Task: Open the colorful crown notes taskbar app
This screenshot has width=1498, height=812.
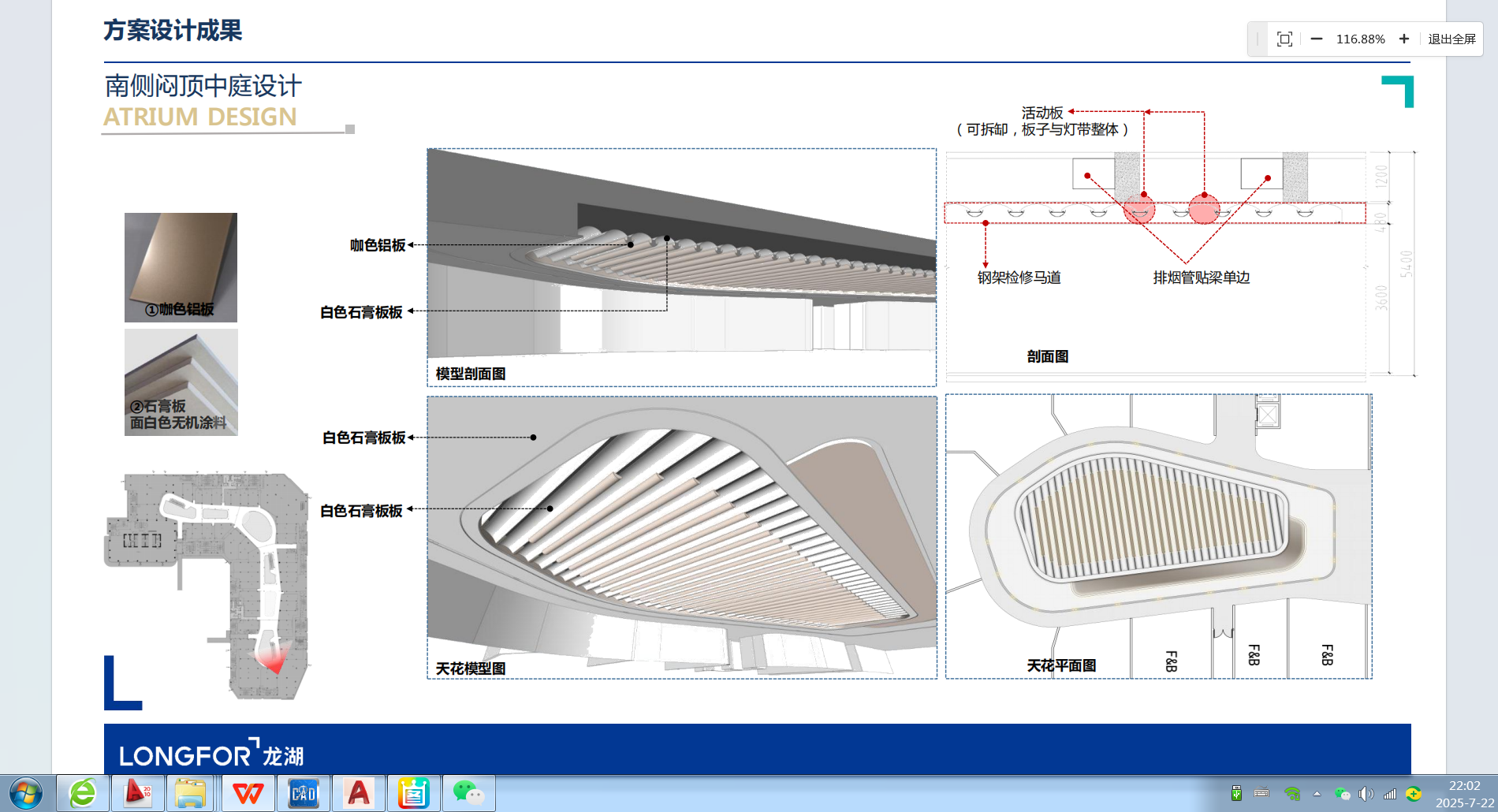Action: click(x=414, y=793)
